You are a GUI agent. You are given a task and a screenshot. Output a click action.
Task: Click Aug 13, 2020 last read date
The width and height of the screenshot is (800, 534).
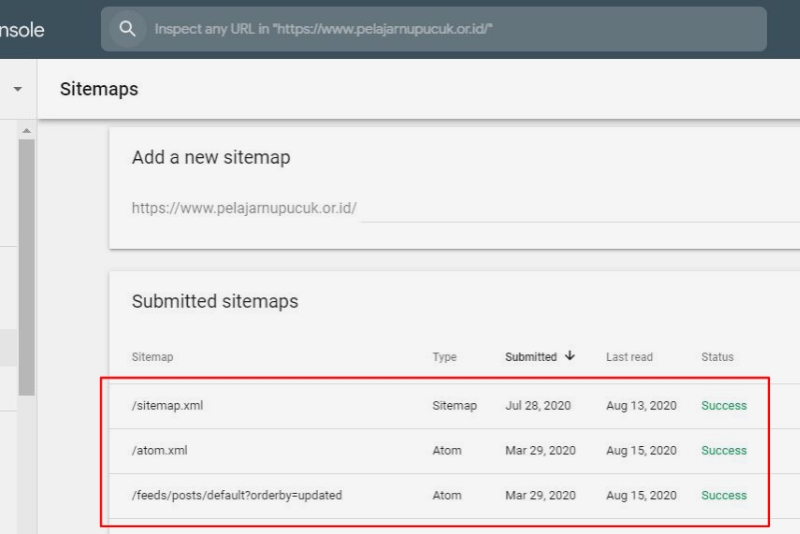[641, 406]
